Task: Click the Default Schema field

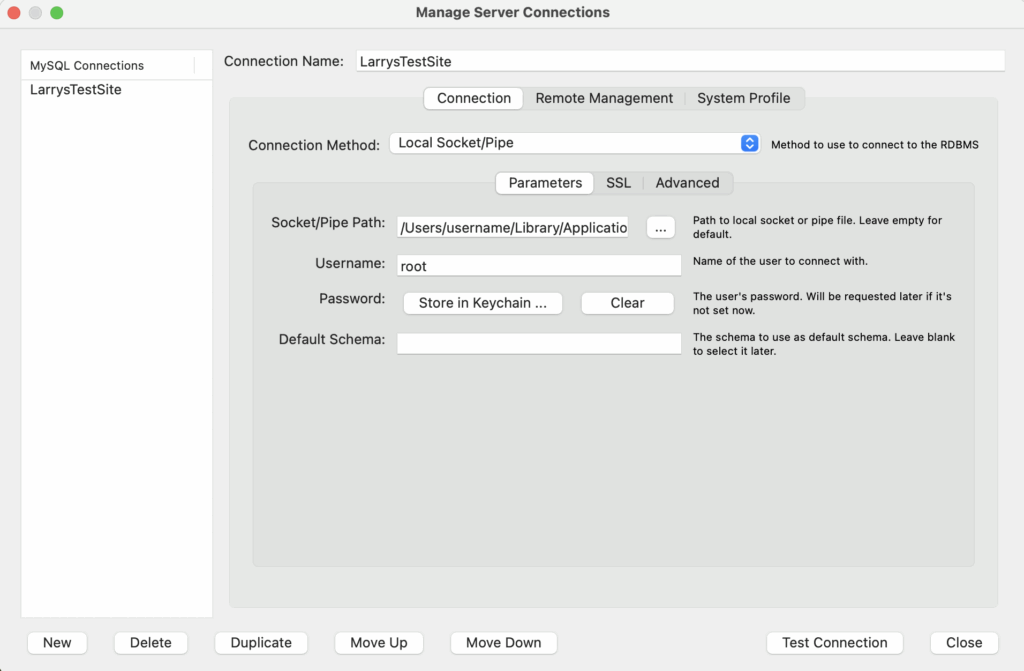Action: [x=538, y=343]
